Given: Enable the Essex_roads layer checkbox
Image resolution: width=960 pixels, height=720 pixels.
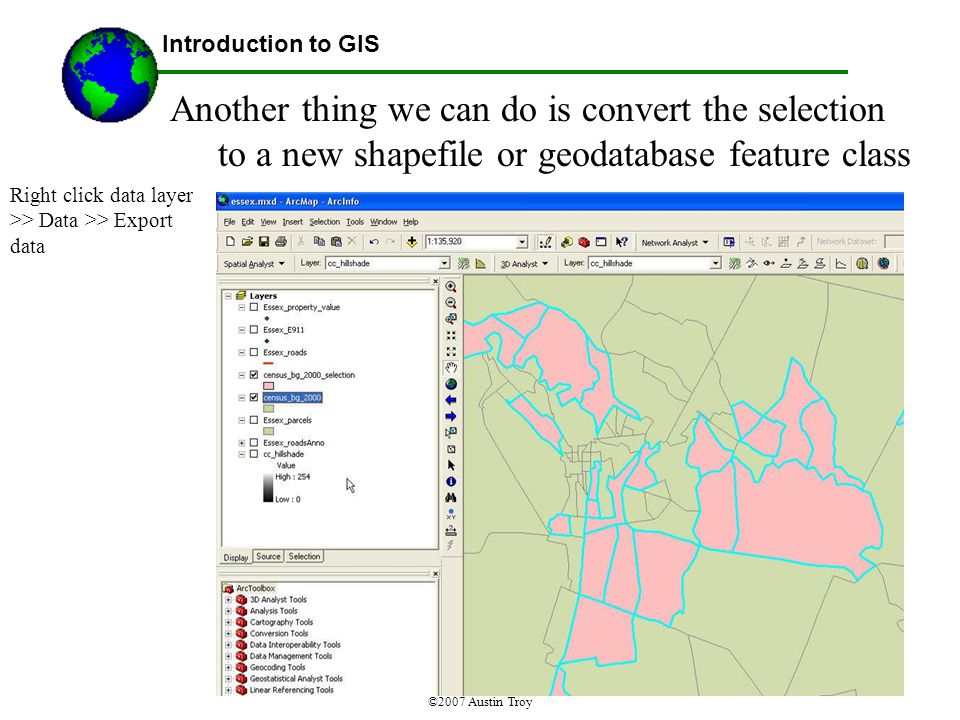Looking at the screenshot, I should [253, 353].
